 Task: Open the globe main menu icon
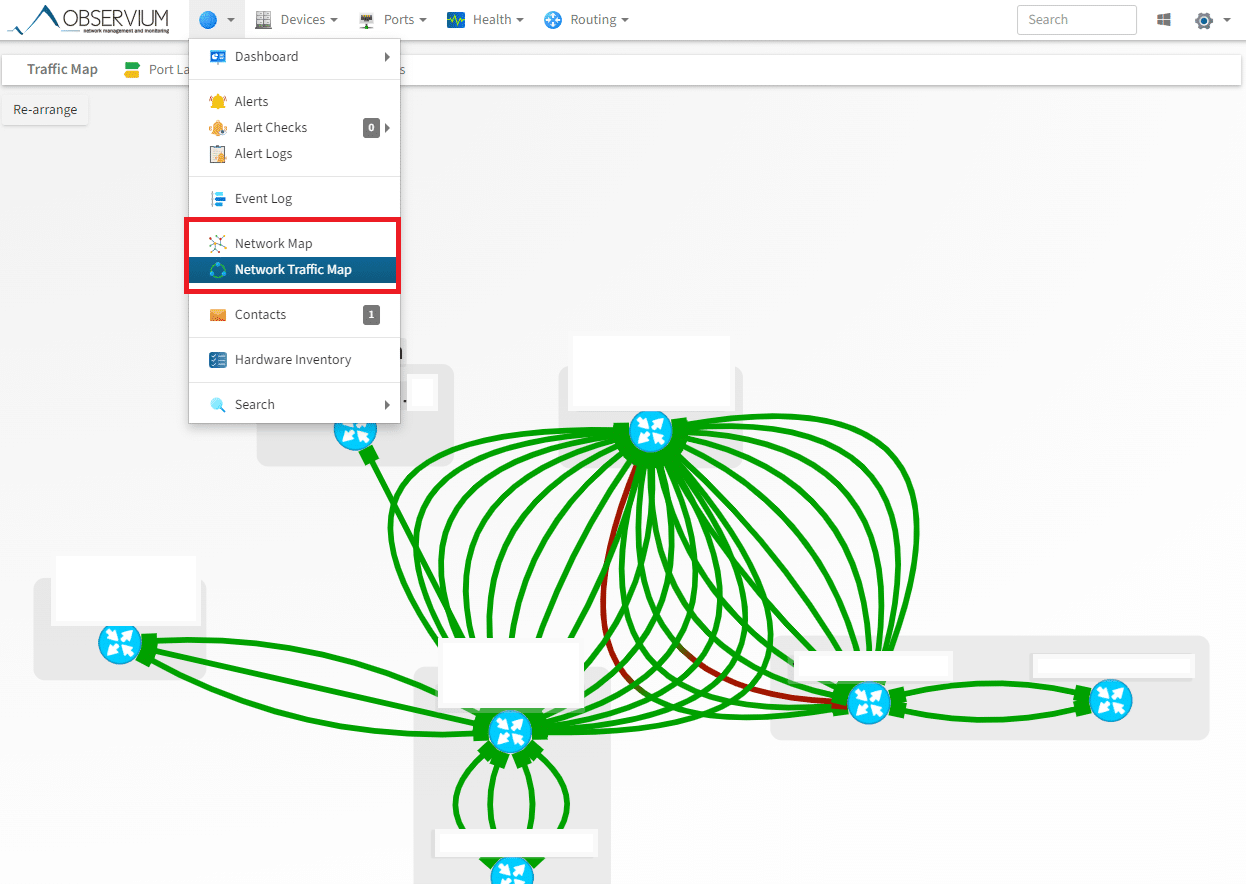208,20
